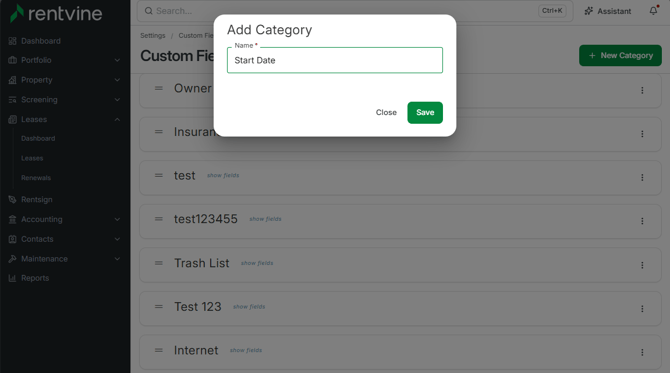Save the new category
Viewport: 670px width, 373px height.
[425, 112]
